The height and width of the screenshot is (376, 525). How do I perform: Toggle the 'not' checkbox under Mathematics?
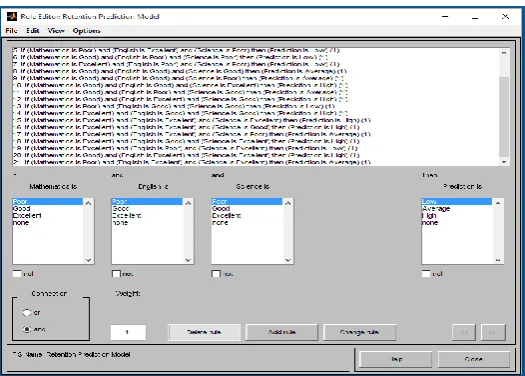tap(17, 274)
